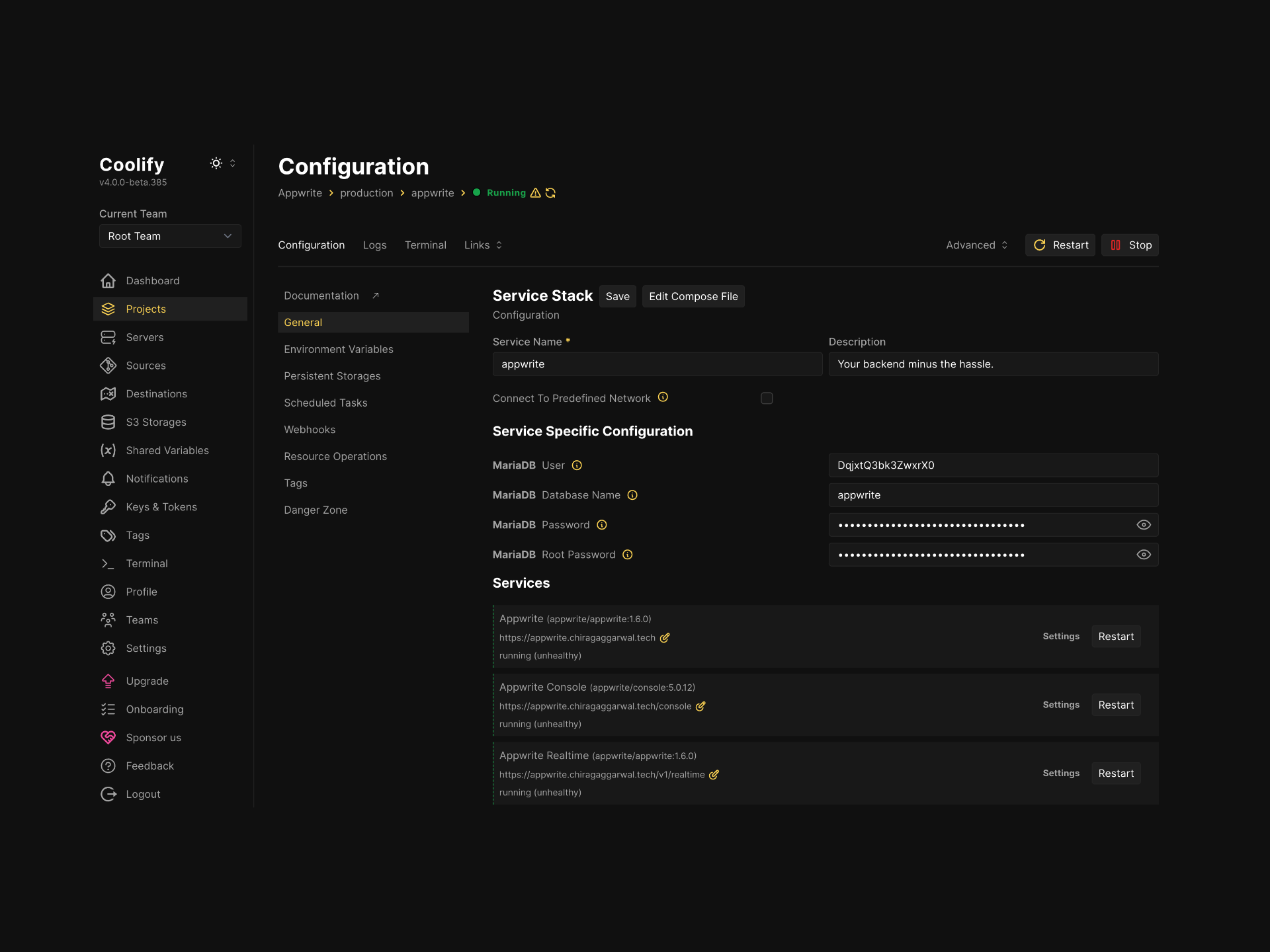Click the Feedback question mark icon
The image size is (1270, 952).
click(108, 766)
